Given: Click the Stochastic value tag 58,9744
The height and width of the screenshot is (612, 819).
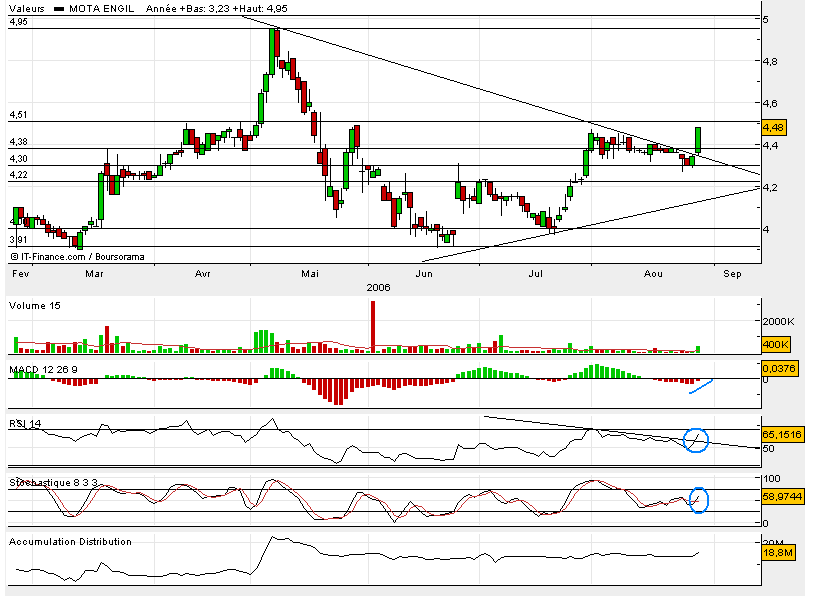Looking at the screenshot, I should point(782,496).
